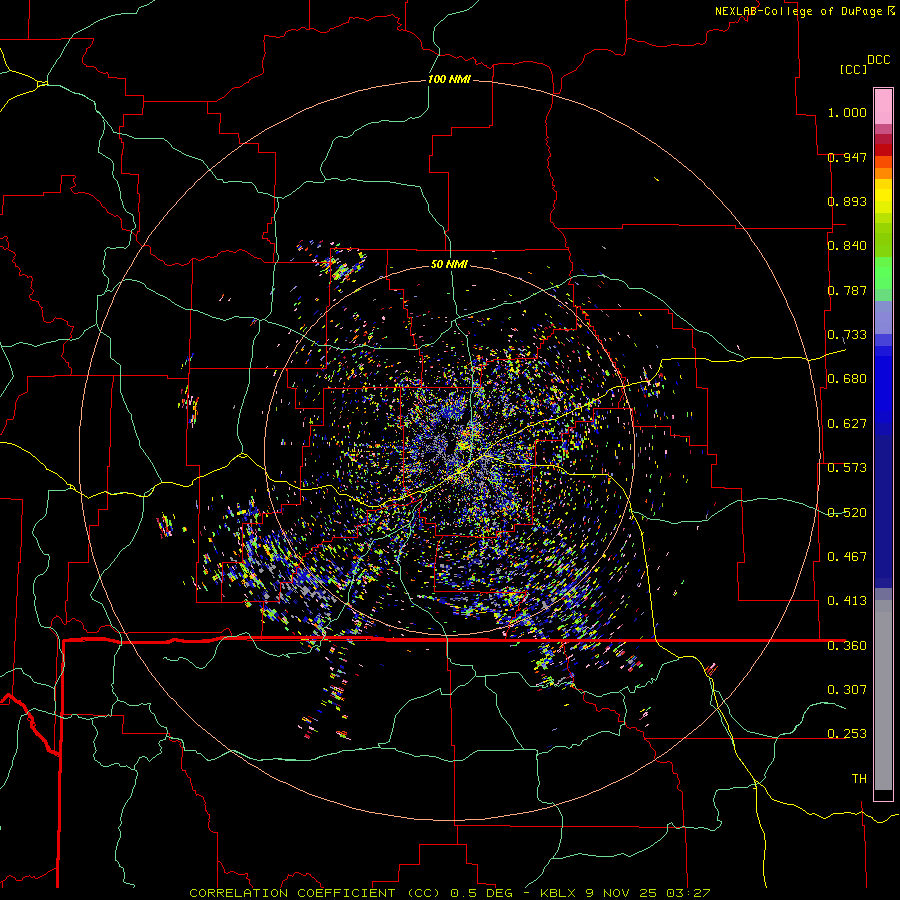
Task: Click the gray segment of the color bar
Action: point(883,695)
